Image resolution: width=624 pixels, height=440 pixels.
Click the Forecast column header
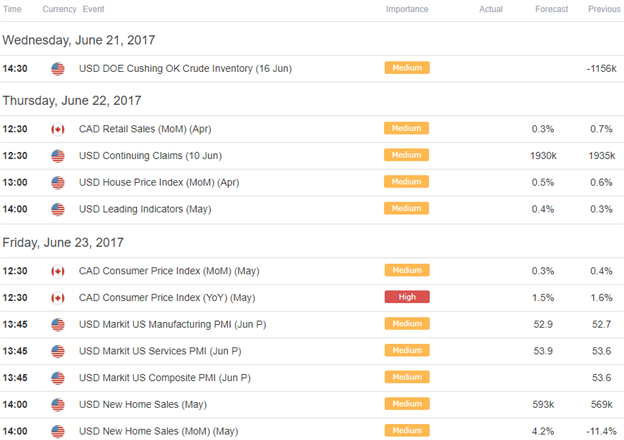pyautogui.click(x=551, y=9)
